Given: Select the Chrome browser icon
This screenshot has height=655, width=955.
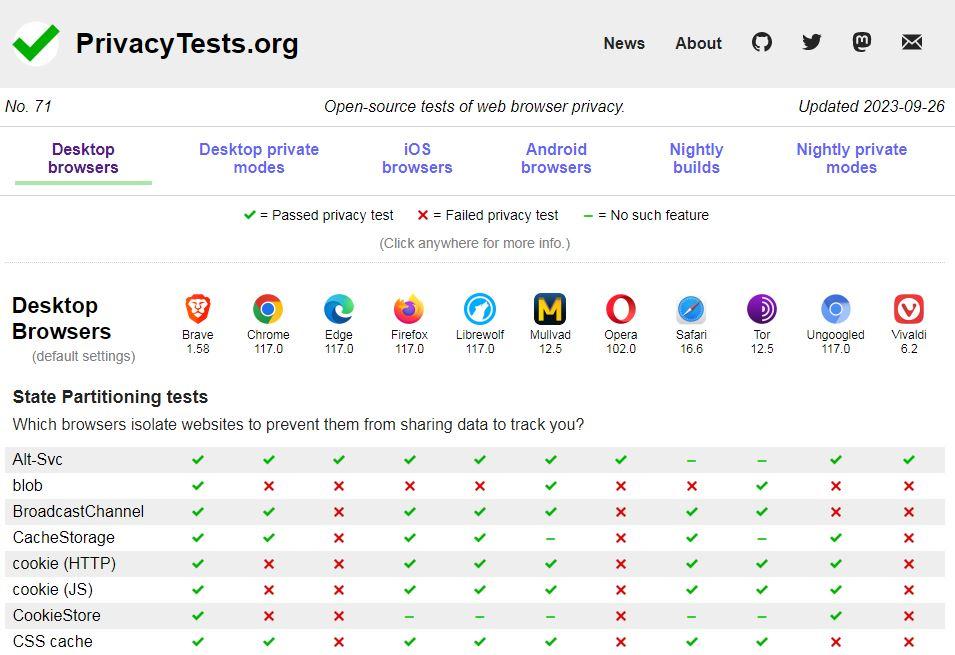Looking at the screenshot, I should (x=268, y=309).
